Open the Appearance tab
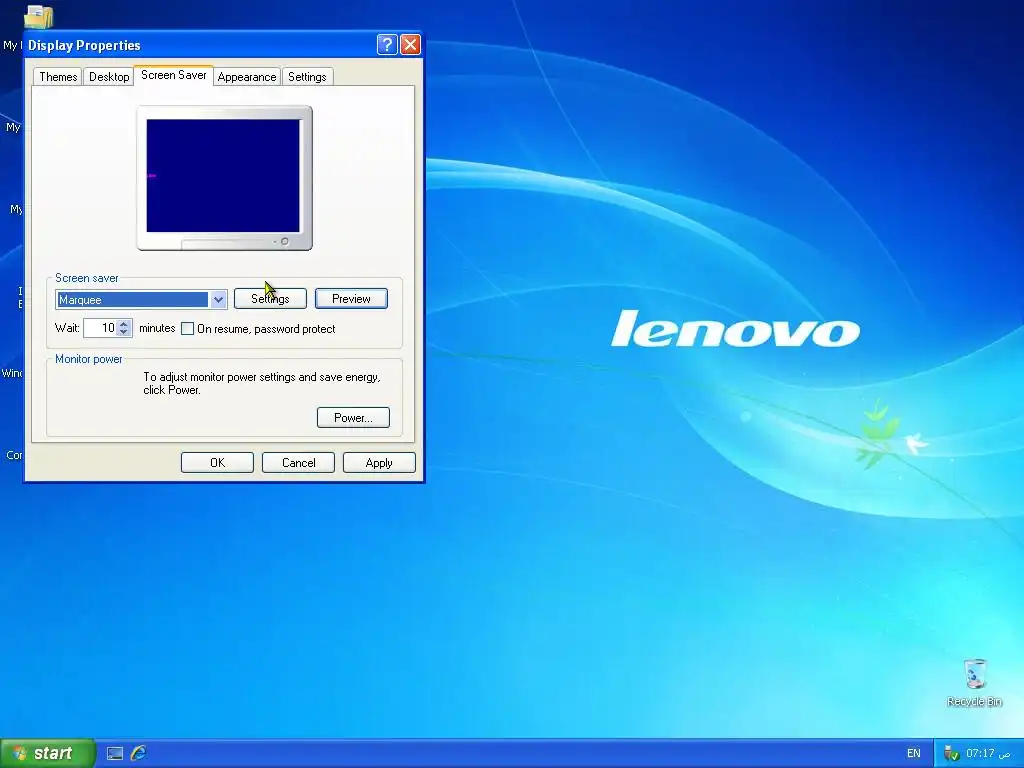 point(247,76)
